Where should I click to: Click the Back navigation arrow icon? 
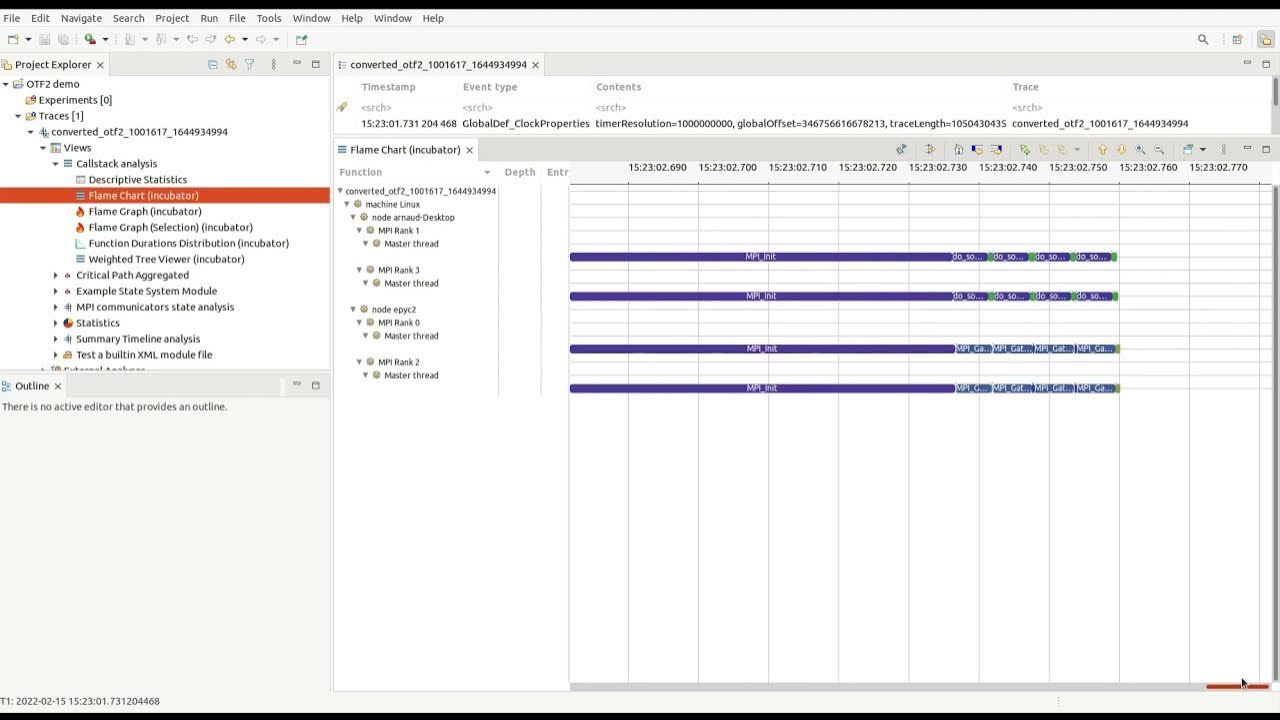(x=230, y=39)
